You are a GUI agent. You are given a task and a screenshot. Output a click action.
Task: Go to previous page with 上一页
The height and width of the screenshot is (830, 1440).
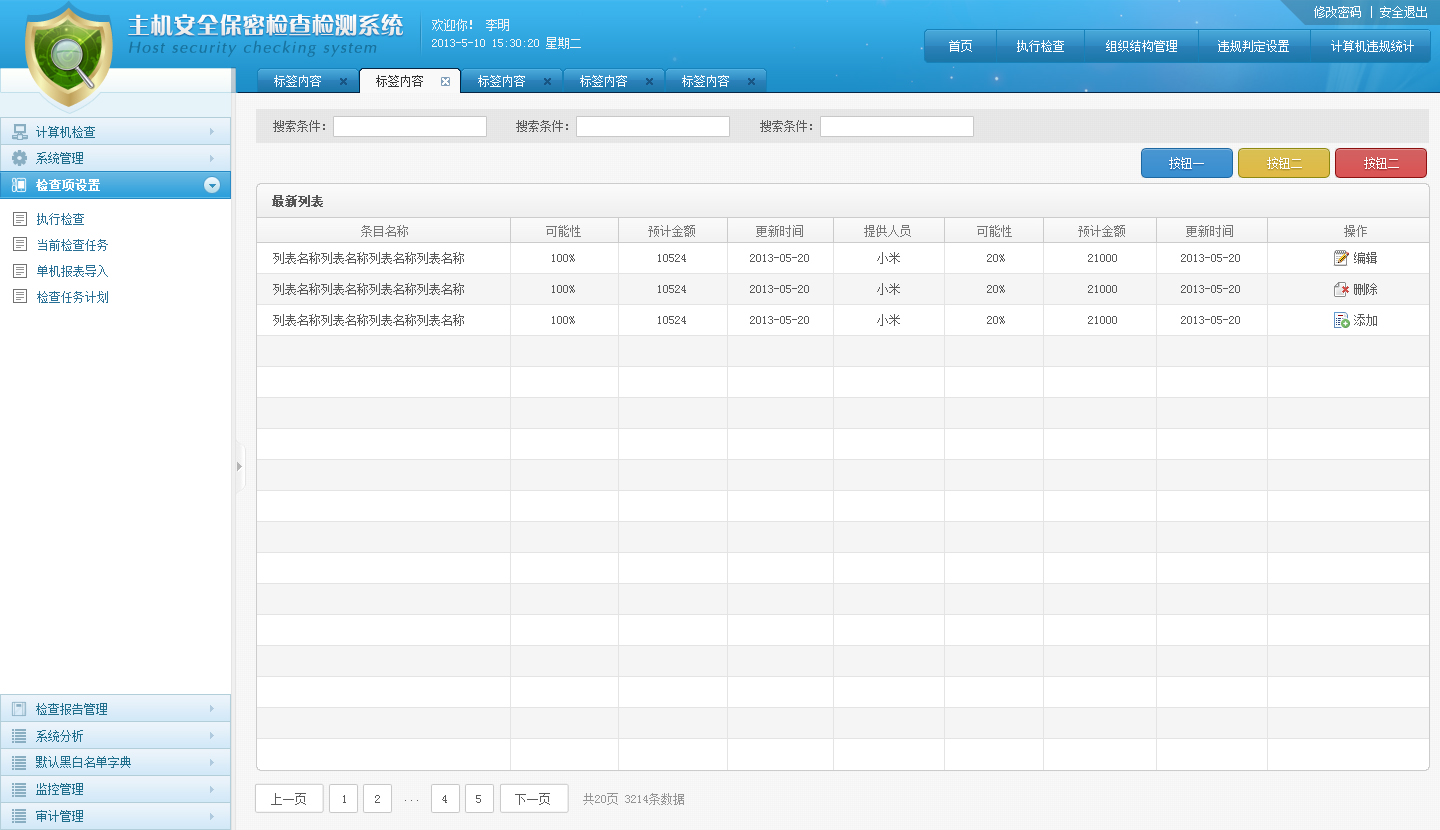click(289, 799)
